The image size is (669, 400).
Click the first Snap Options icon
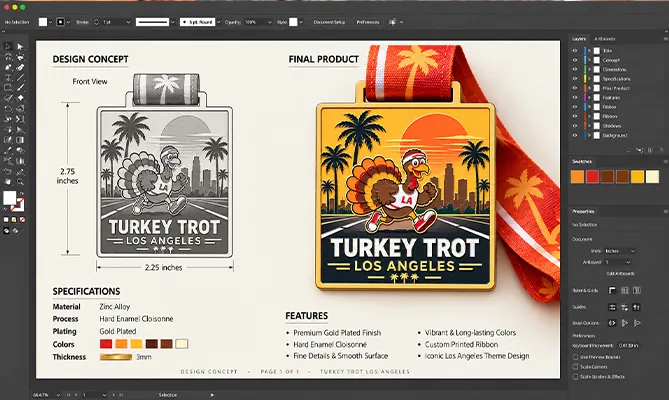click(612, 323)
